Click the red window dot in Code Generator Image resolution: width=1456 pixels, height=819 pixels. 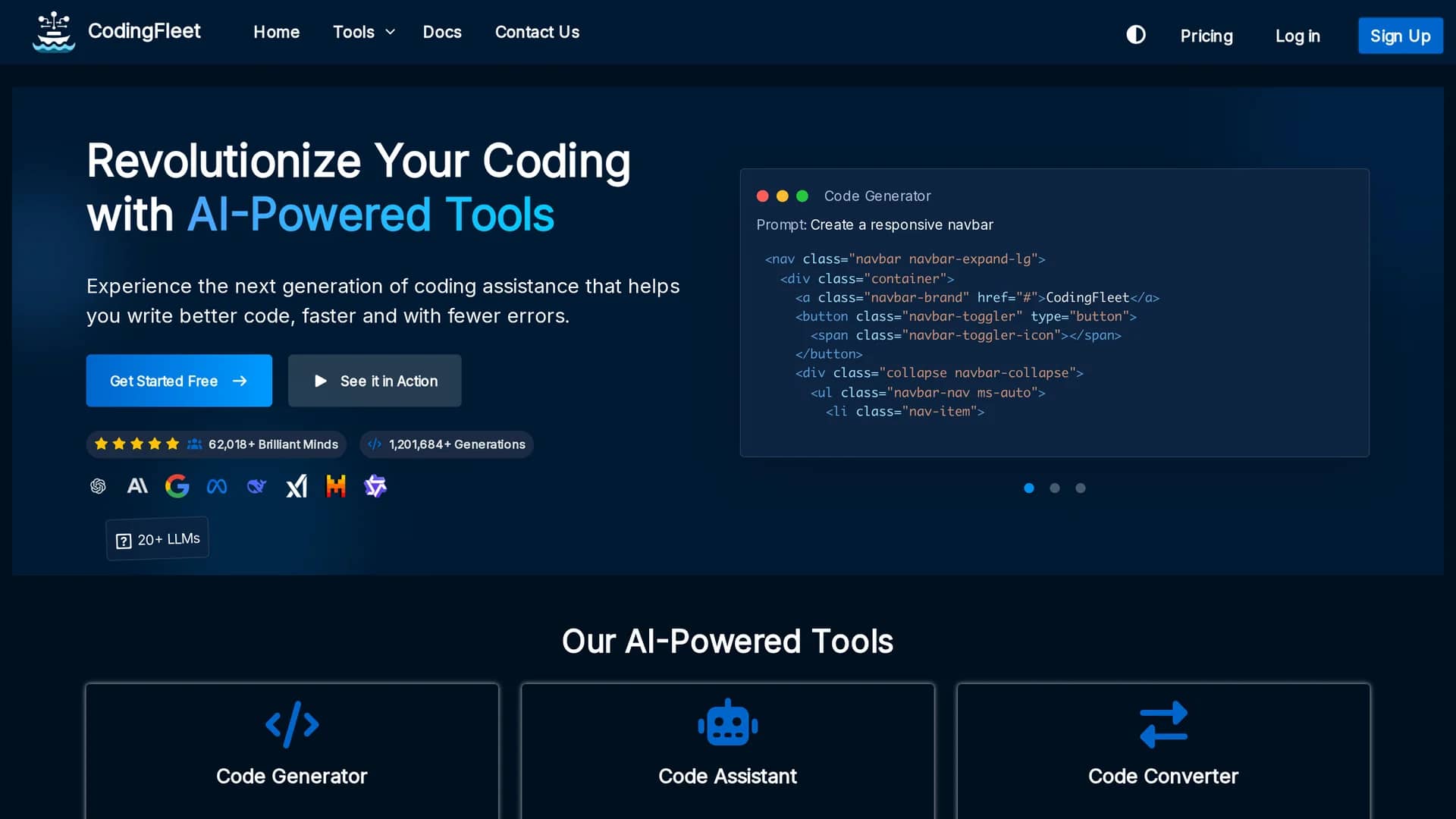763,196
